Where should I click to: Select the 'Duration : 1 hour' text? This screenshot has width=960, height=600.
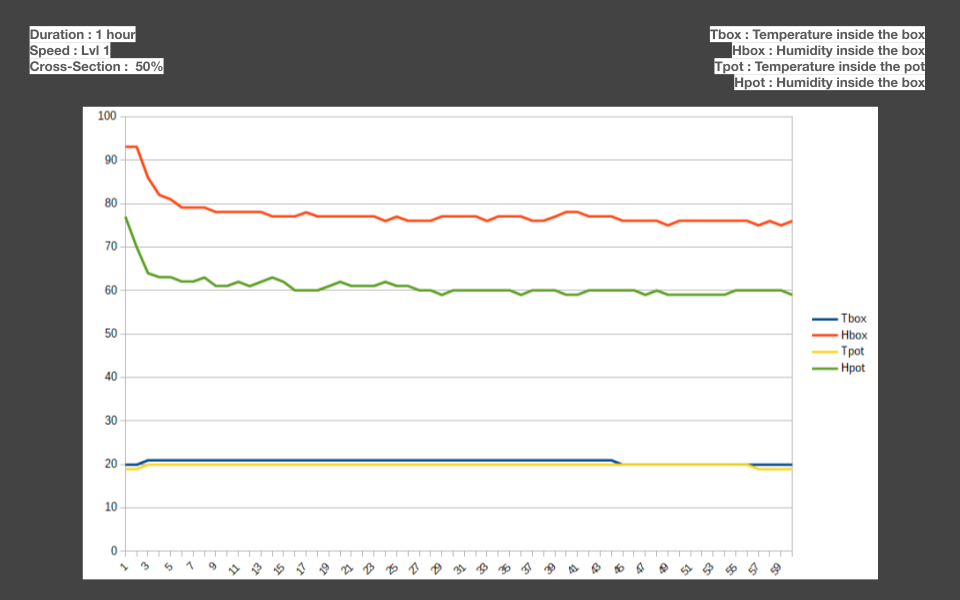tap(82, 35)
